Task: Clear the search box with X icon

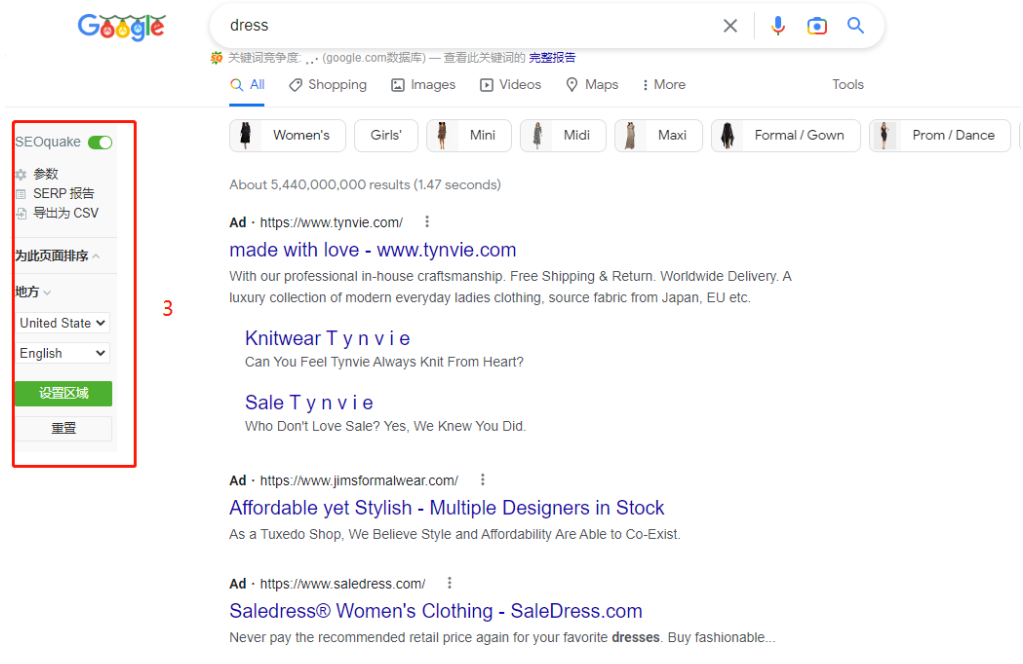Action: (x=730, y=25)
